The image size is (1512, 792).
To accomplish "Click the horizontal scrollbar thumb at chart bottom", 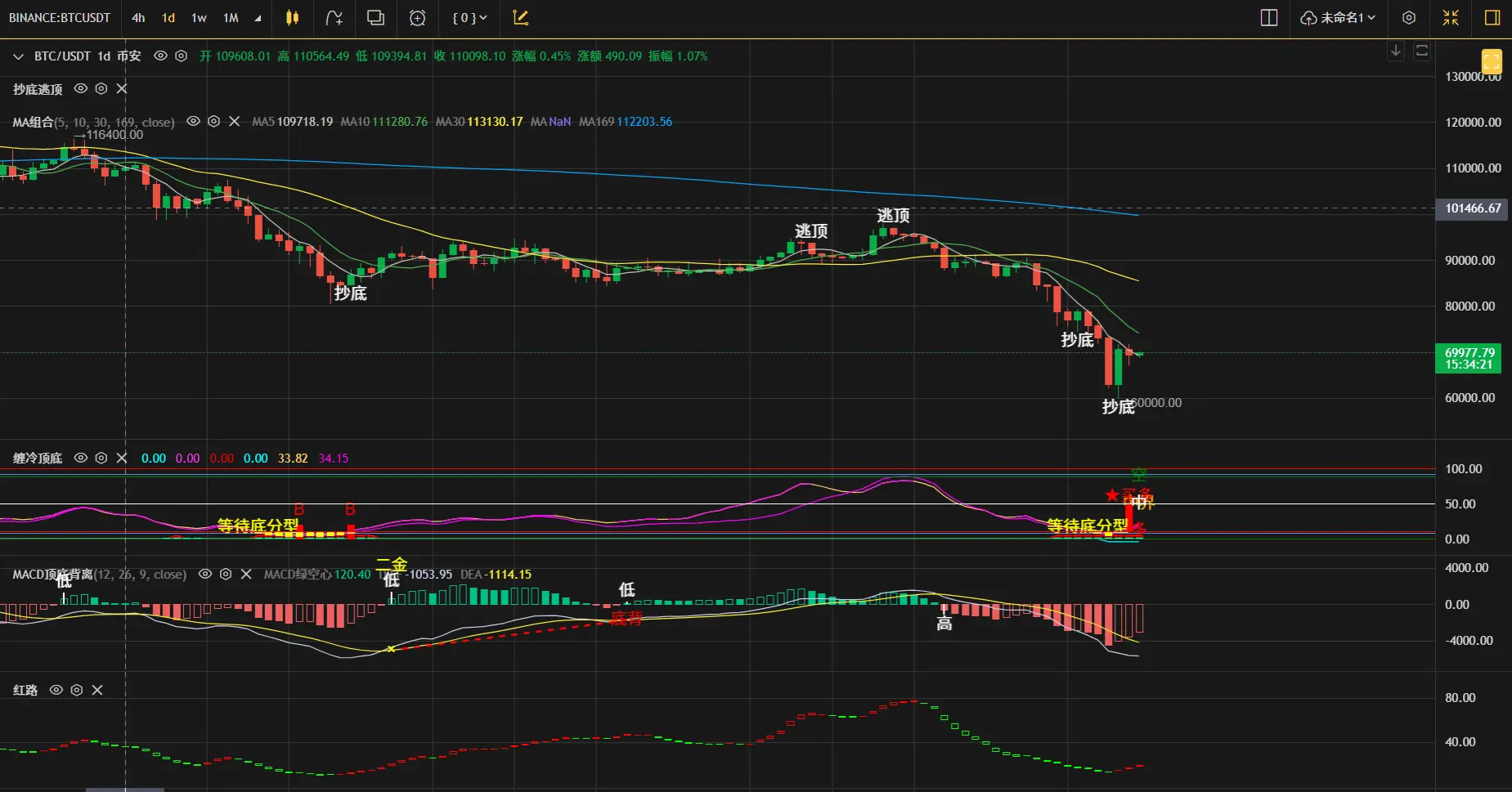I will tap(125, 790).
